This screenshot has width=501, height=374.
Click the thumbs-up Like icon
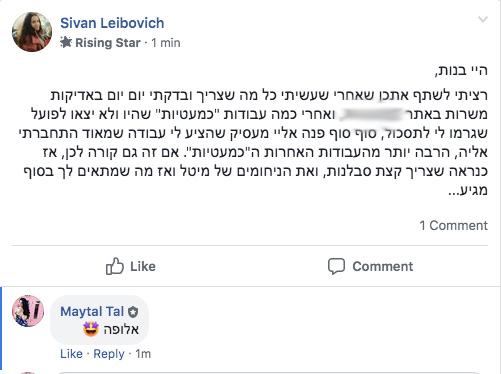114,266
